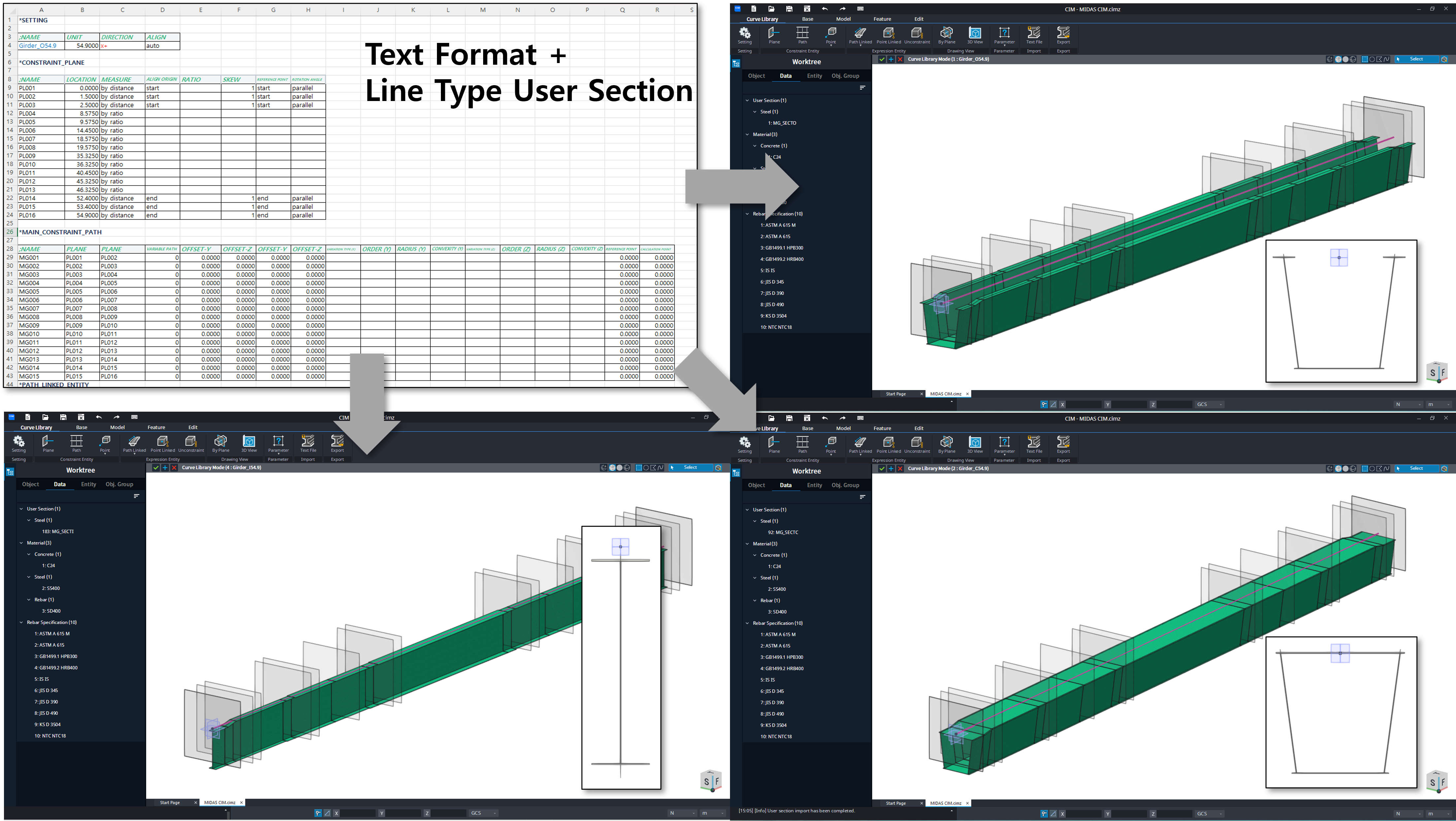
Task: Click view cube in Girder_O54.9 viewport
Action: [1437, 372]
